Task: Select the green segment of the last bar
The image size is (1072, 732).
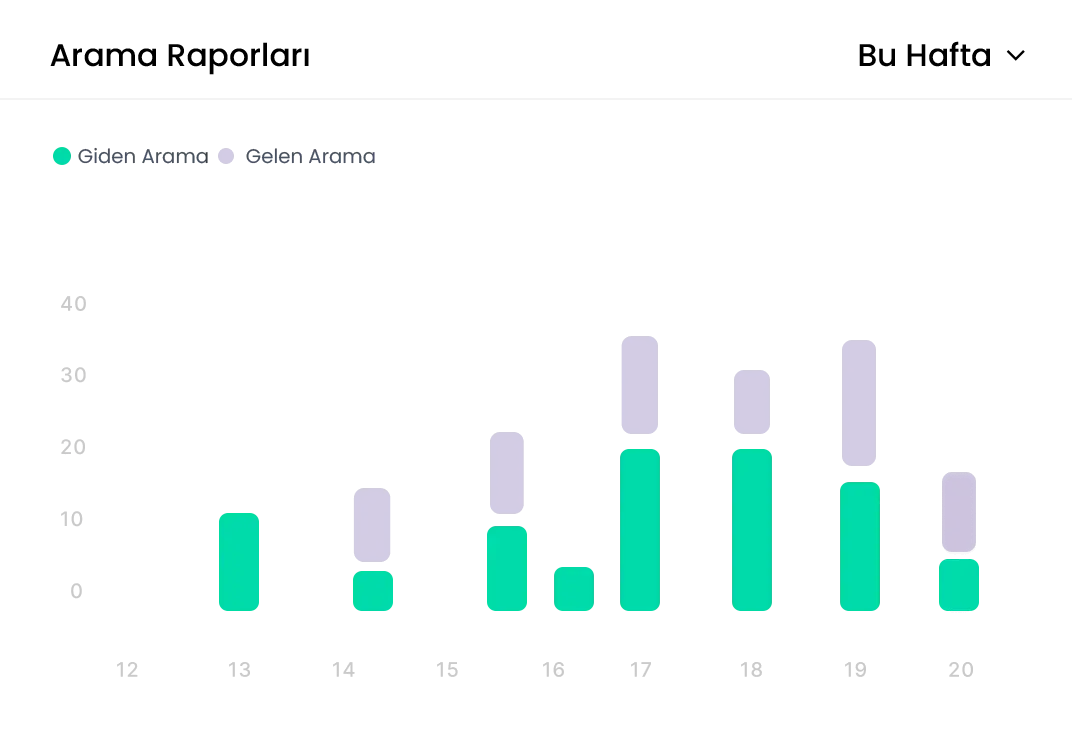Action: [x=959, y=586]
